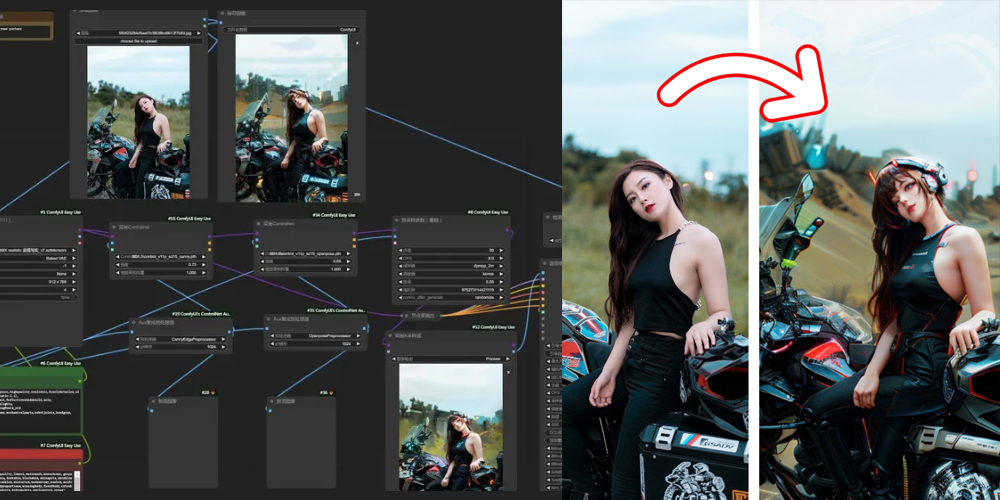1000x500 pixels.
Task: Increase the batch value 4 in node #5
Action: [73, 289]
